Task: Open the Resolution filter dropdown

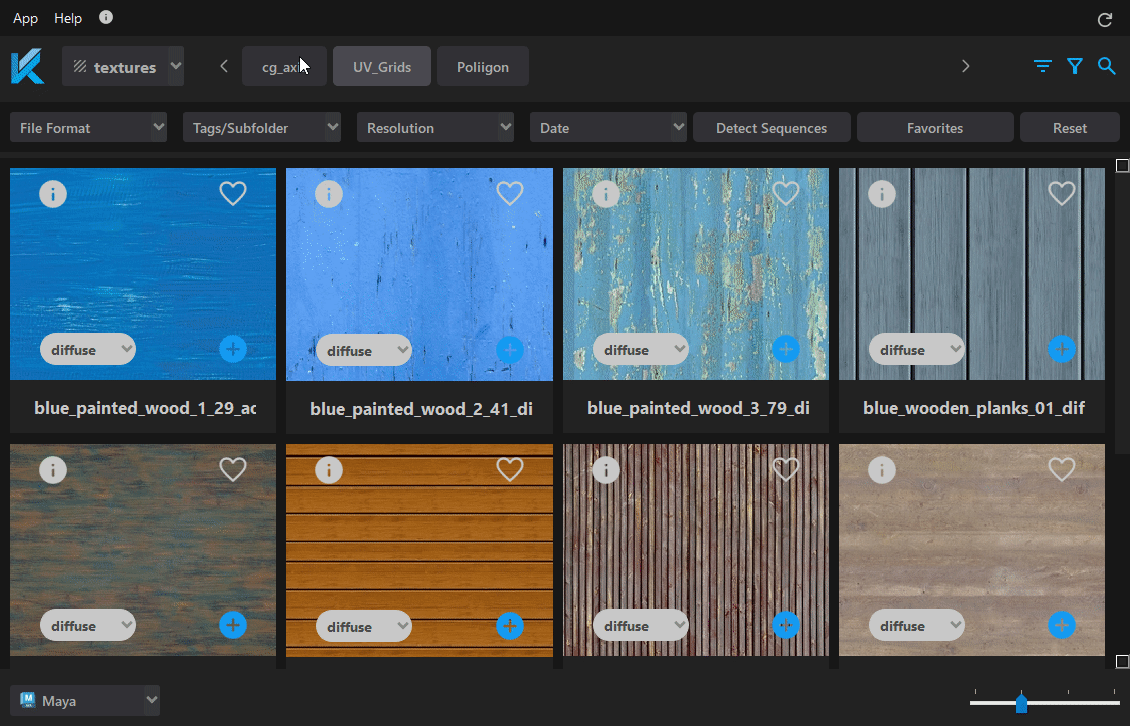Action: pos(435,128)
